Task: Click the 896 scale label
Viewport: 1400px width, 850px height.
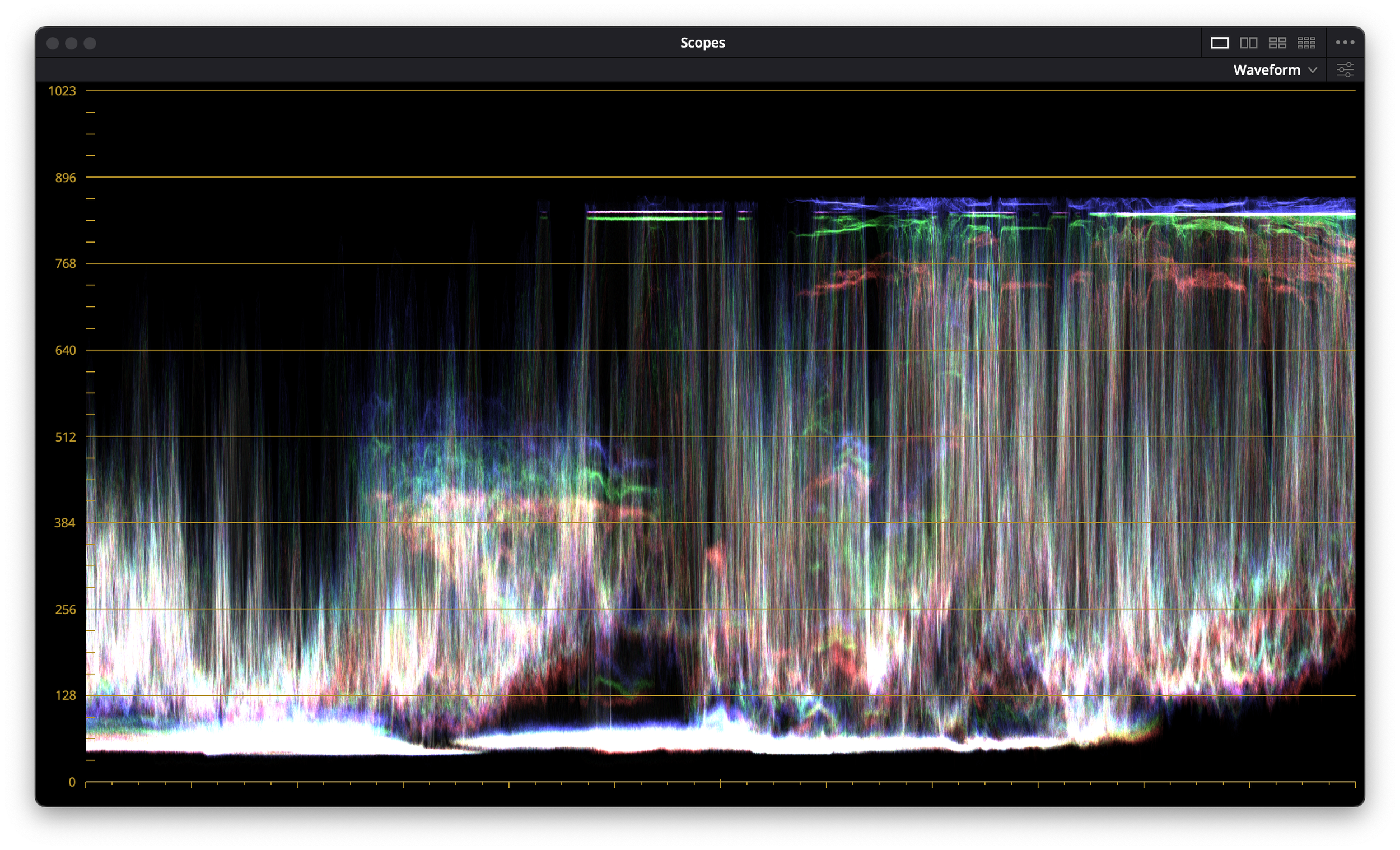Action: [66, 178]
